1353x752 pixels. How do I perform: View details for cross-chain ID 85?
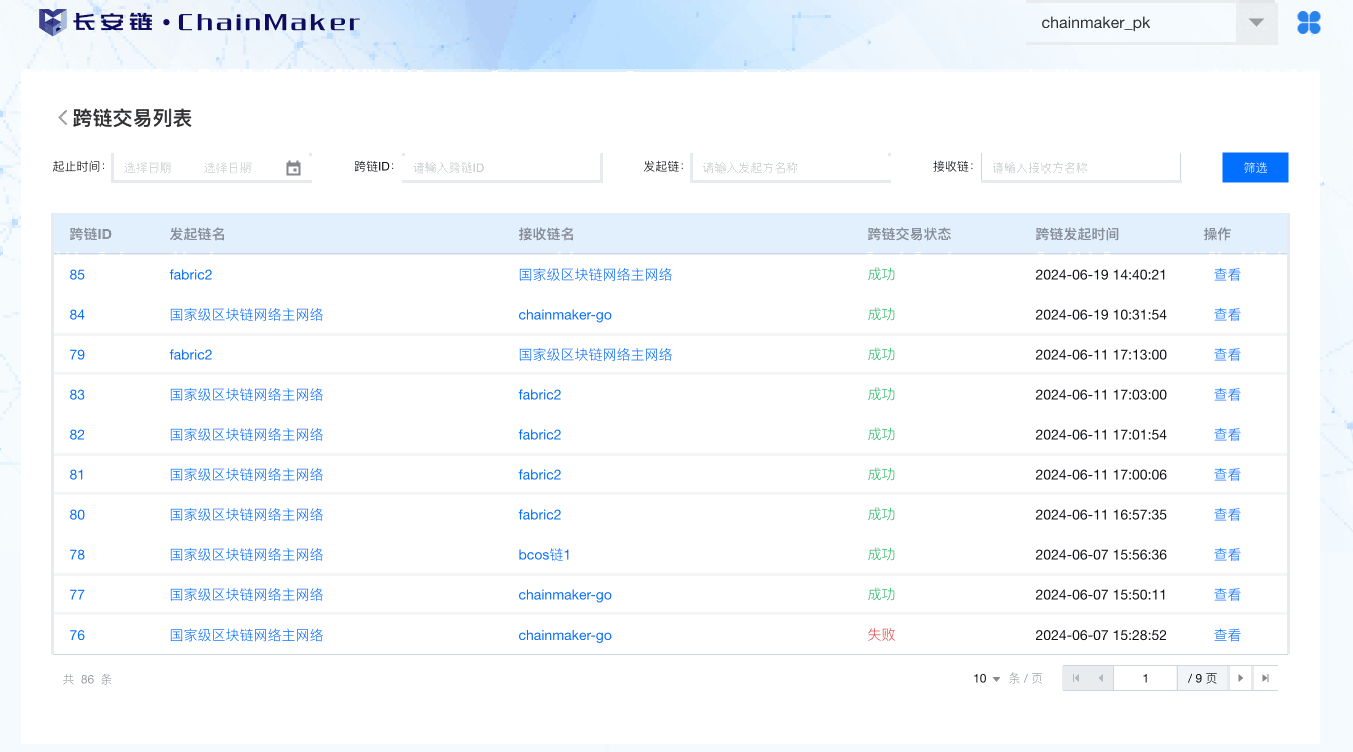[x=1226, y=275]
